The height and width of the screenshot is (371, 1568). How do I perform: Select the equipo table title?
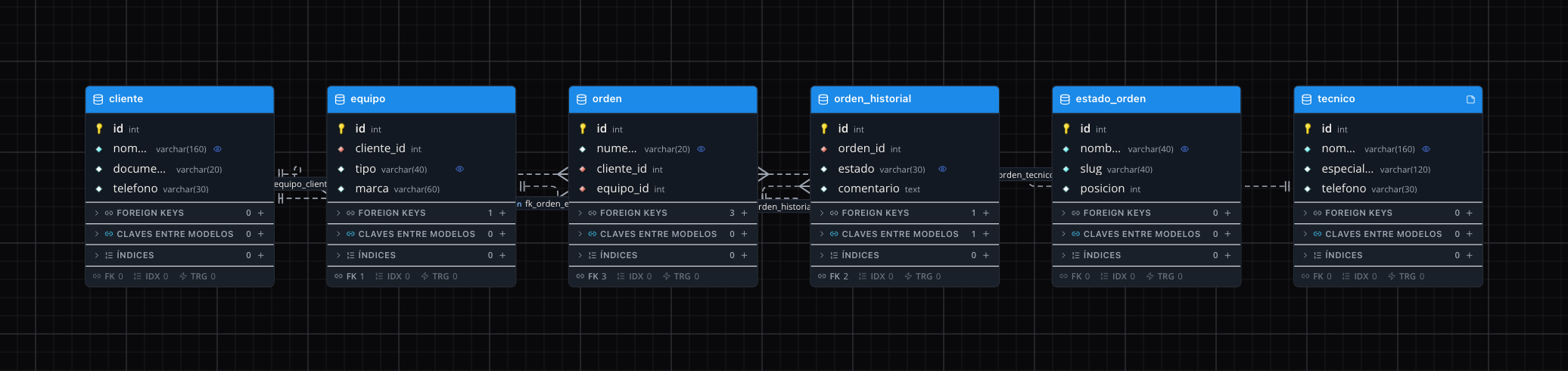pos(368,99)
